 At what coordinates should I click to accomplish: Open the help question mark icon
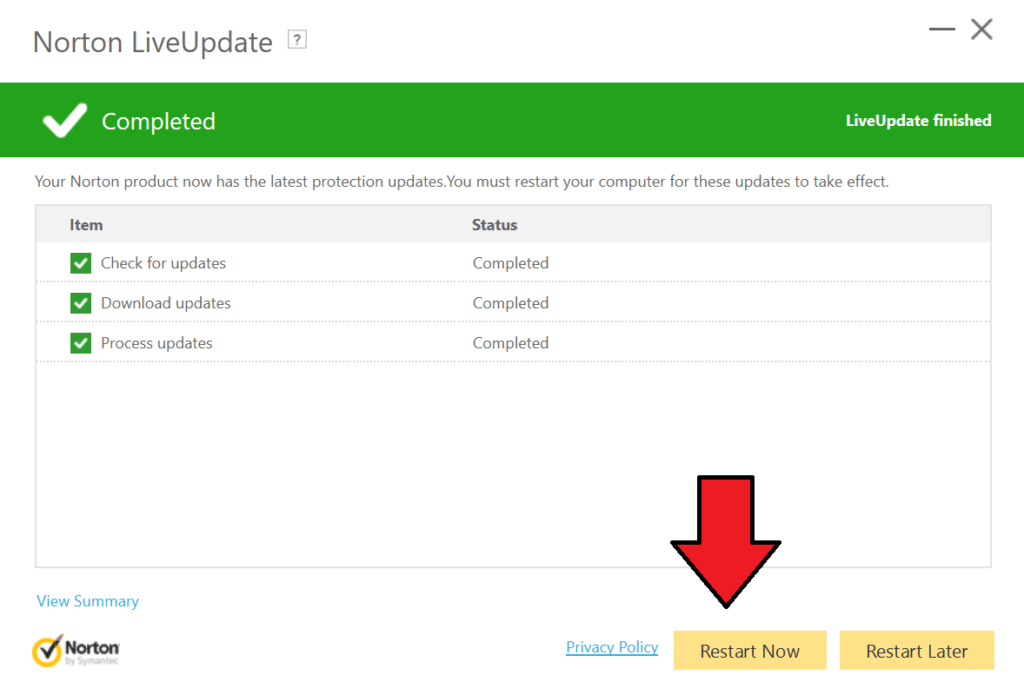297,40
